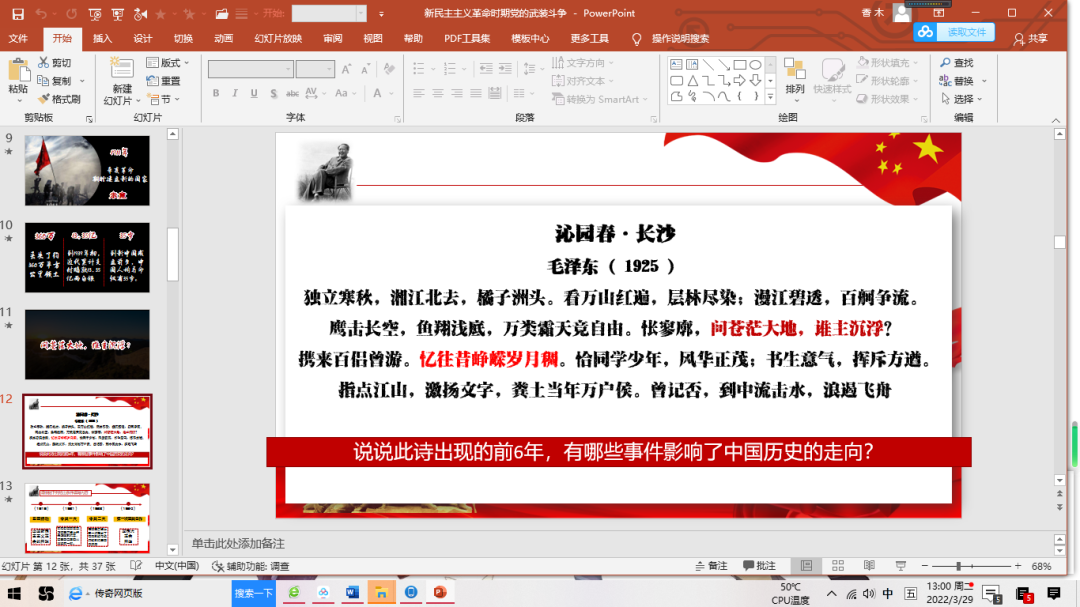Toggle Bold formatting

pos(216,93)
